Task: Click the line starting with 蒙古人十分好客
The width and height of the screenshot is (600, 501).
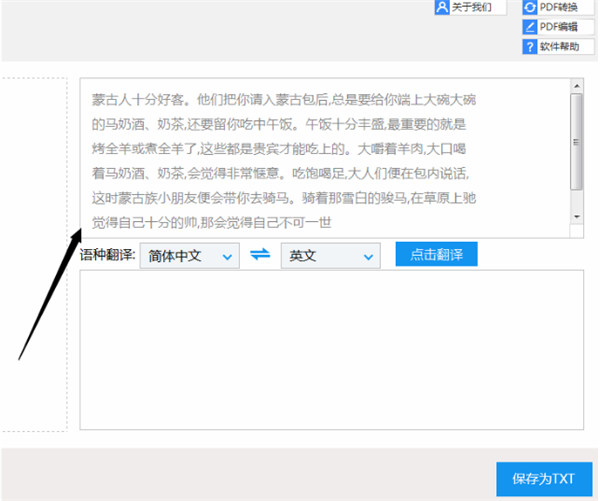Action: 284,100
